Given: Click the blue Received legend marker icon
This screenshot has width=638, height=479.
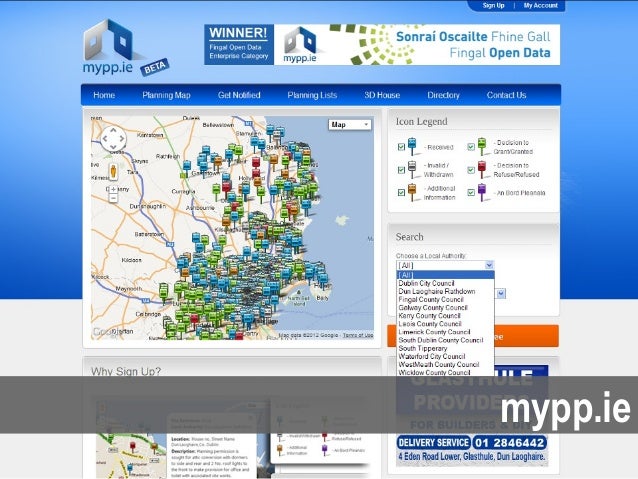Looking at the screenshot, I should click(412, 146).
